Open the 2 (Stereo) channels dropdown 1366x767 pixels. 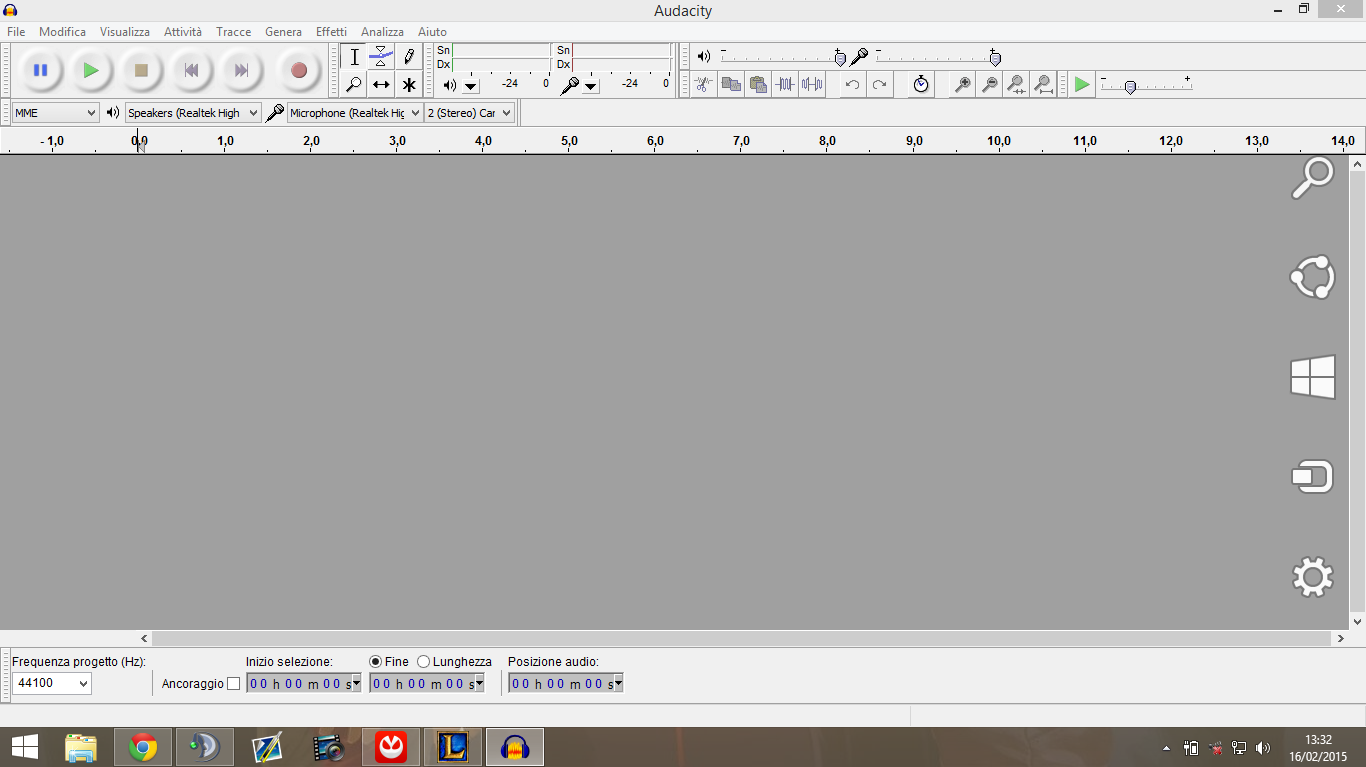pyautogui.click(x=470, y=113)
